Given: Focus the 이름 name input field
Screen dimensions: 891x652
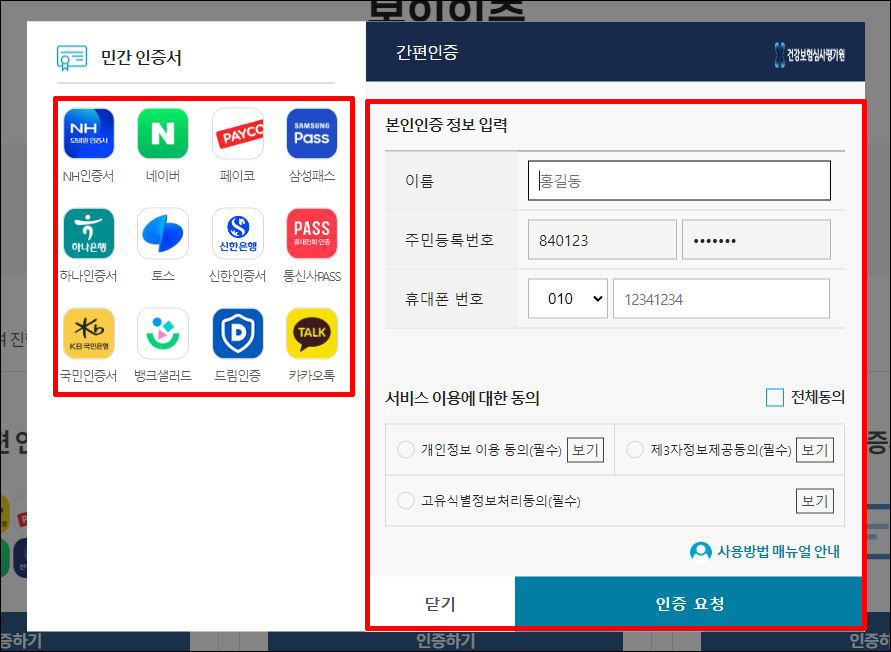Looking at the screenshot, I should point(679,181).
